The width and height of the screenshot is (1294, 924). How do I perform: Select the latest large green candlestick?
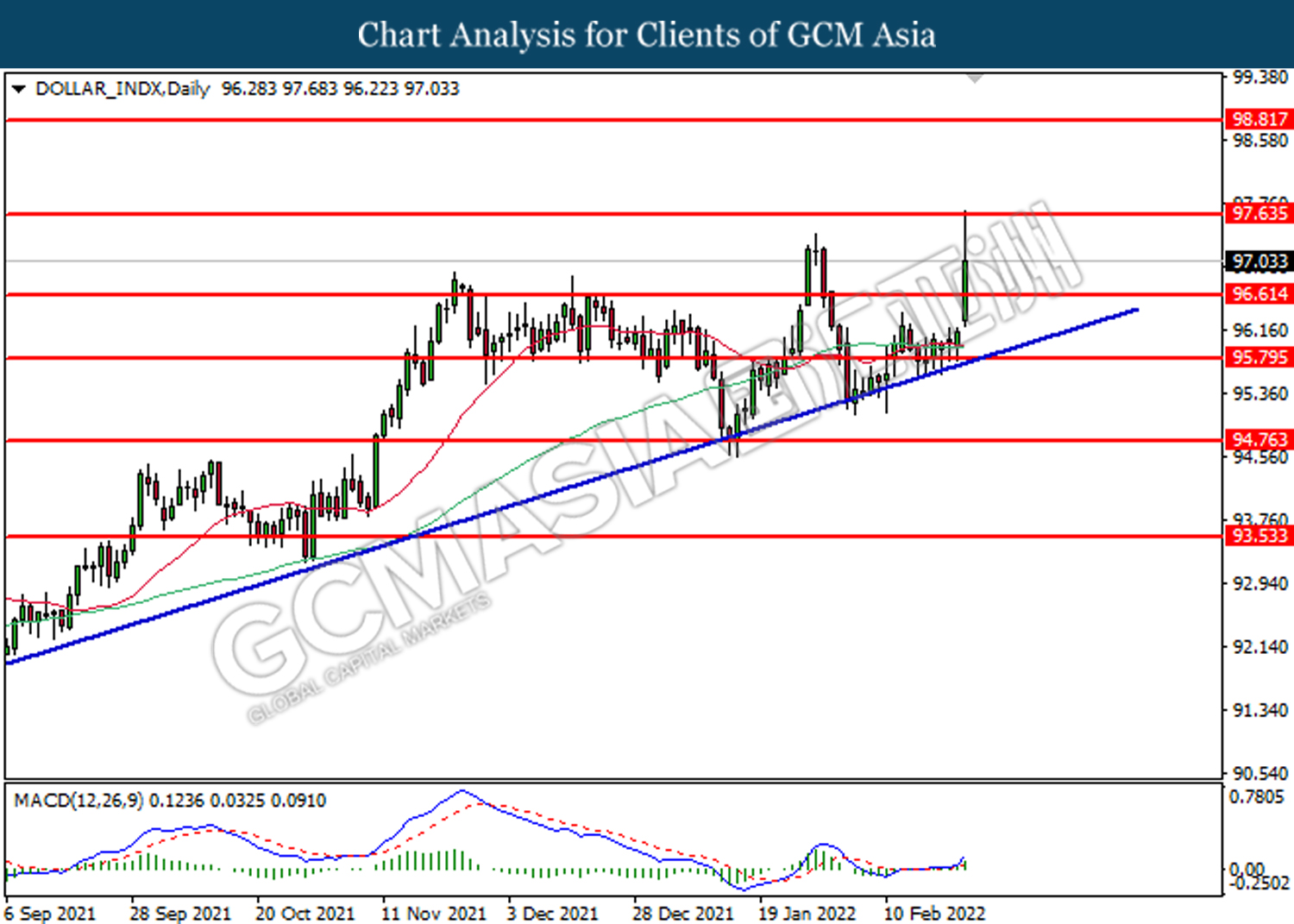pyautogui.click(x=964, y=291)
